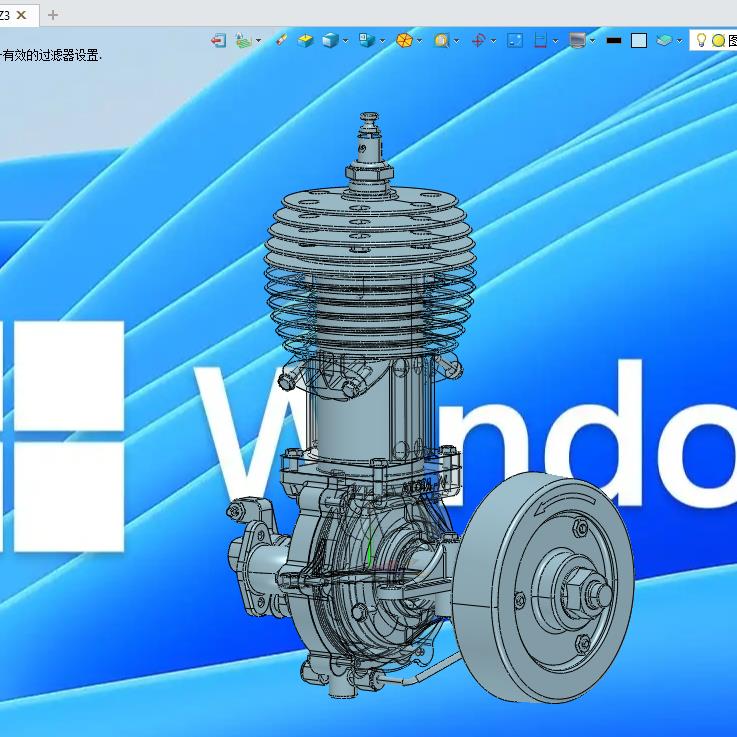737x737 pixels.
Task: Click the gray monitor display icon
Action: [x=578, y=40]
